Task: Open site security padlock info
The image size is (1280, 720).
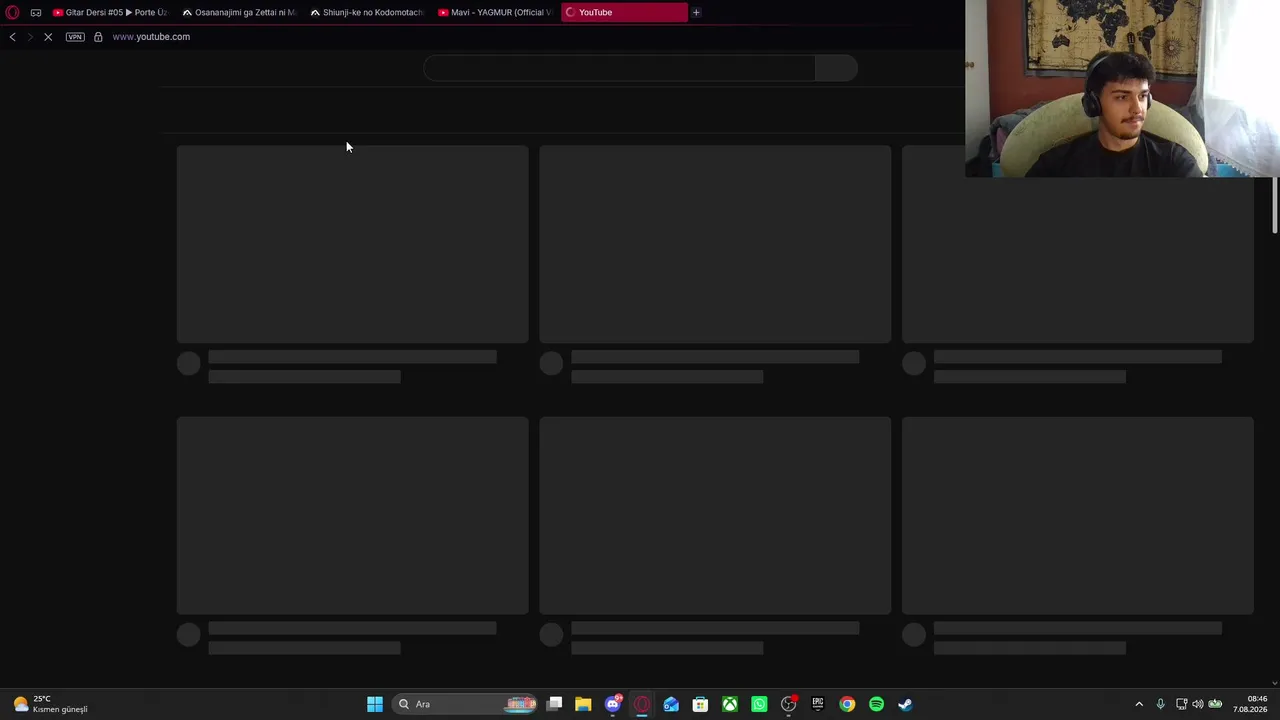Action: coord(98,37)
